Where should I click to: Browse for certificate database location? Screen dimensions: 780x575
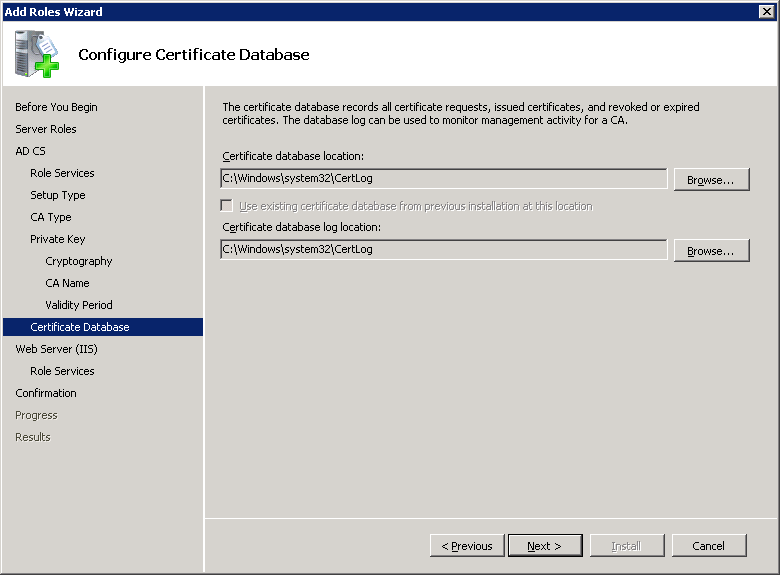[711, 180]
